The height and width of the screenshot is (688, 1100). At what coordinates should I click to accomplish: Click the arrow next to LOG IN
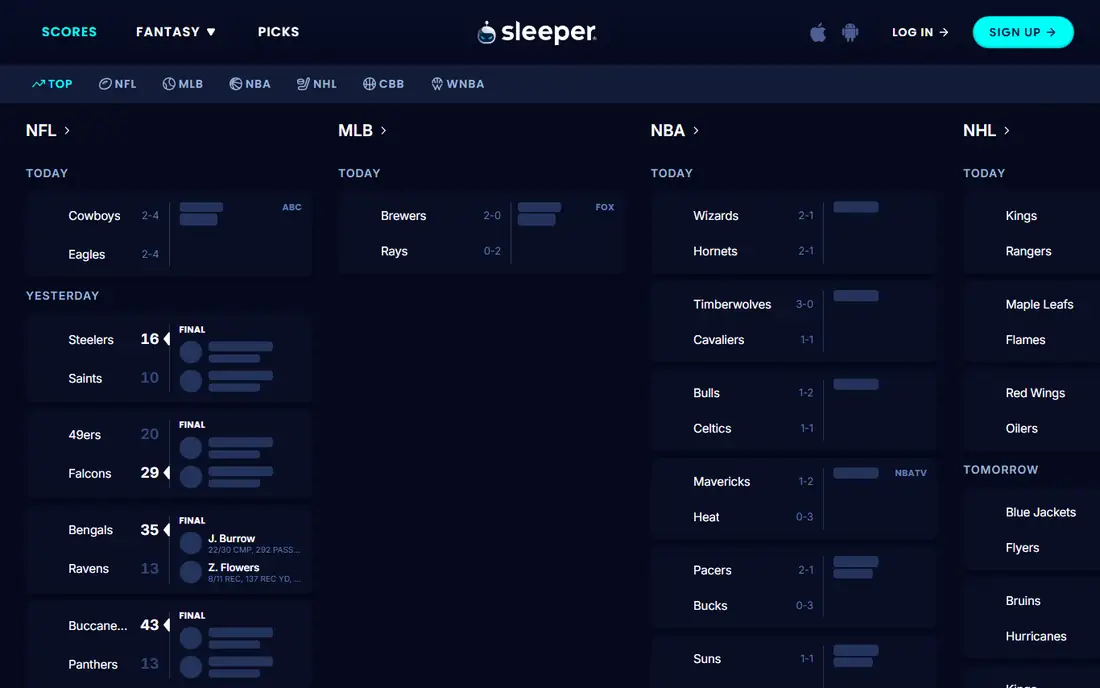click(944, 32)
